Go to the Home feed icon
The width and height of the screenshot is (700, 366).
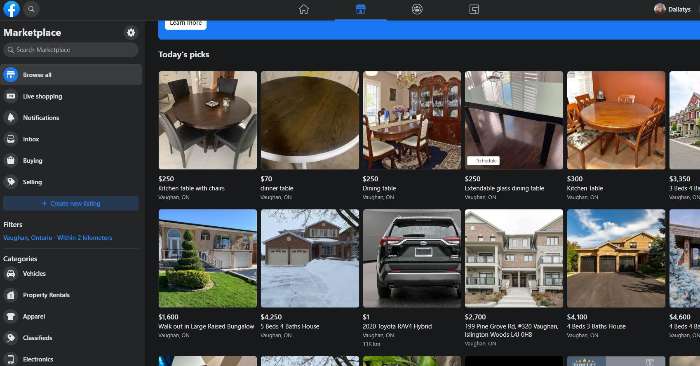[x=304, y=9]
